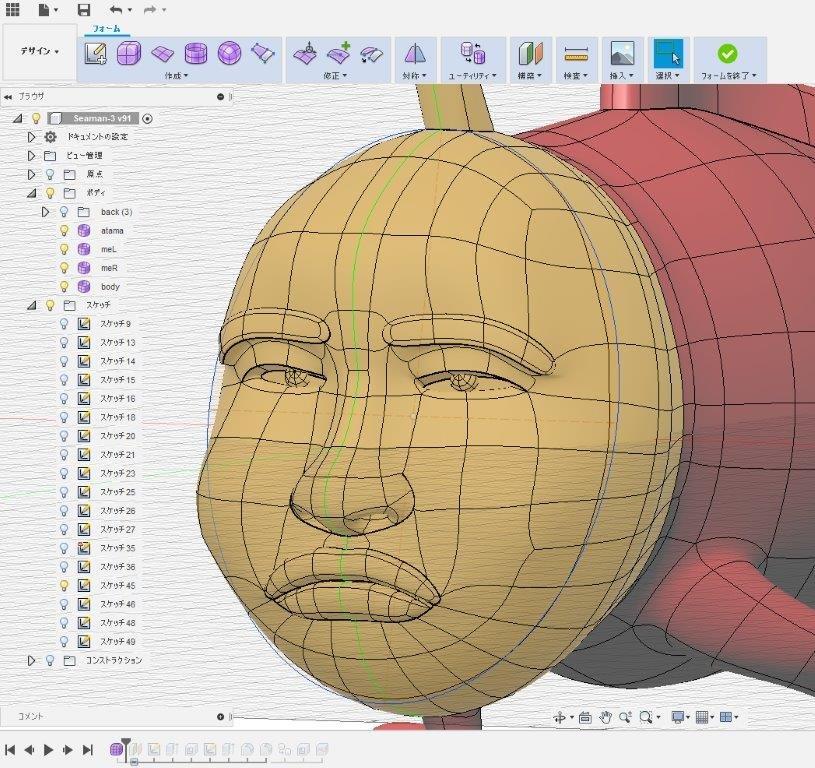Undo the last action
The image size is (815, 768).
click(x=116, y=9)
